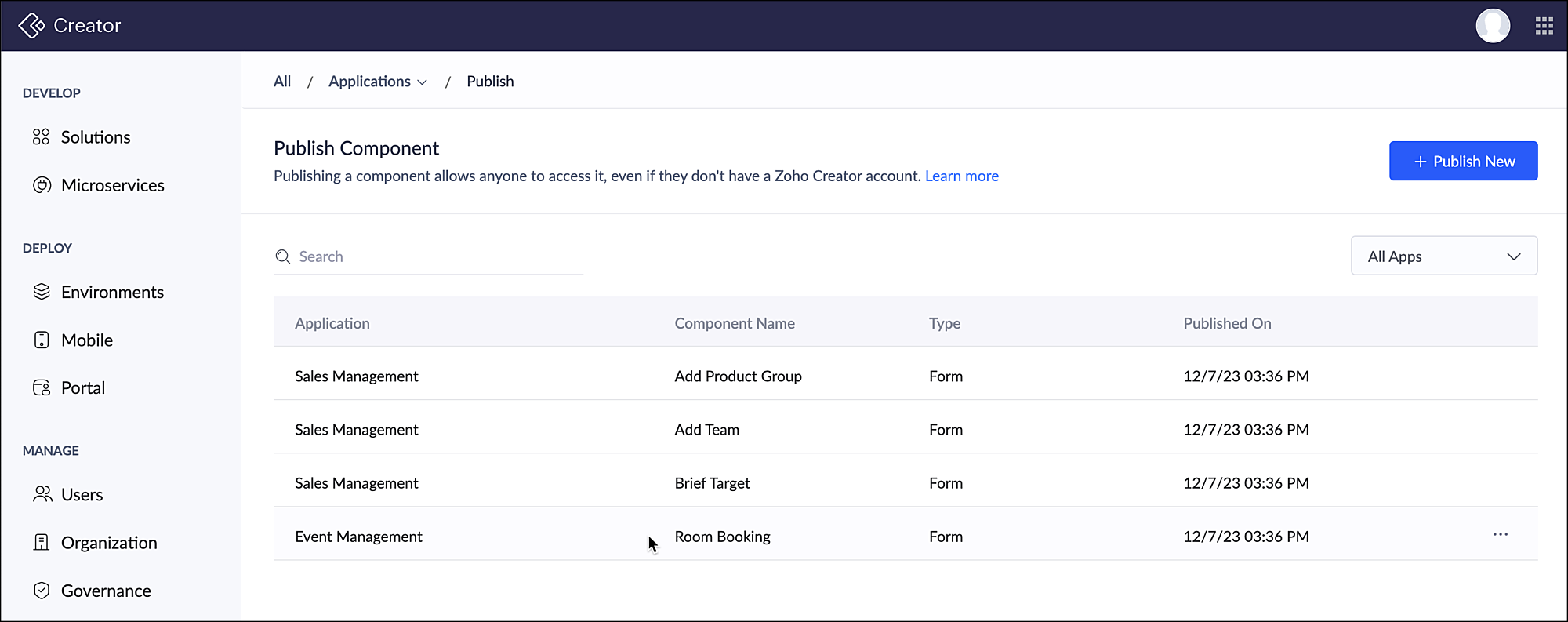Select the Publish breadcrumb item
The width and height of the screenshot is (1568, 622).
(x=490, y=82)
